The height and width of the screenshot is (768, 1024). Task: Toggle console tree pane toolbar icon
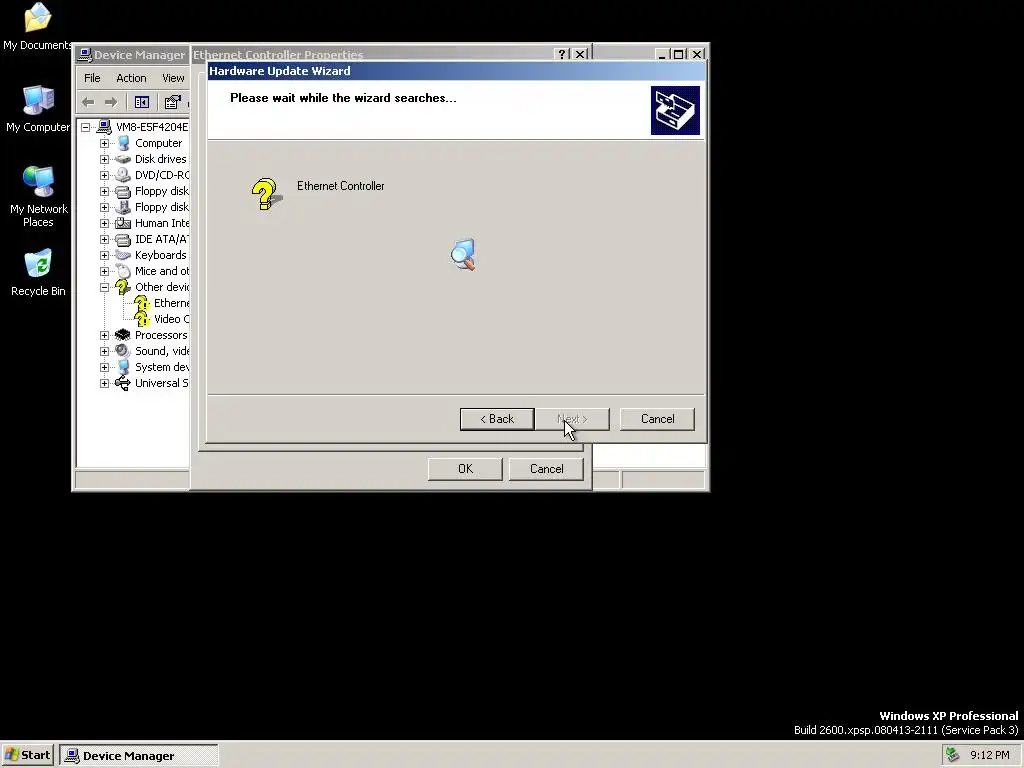[142, 102]
